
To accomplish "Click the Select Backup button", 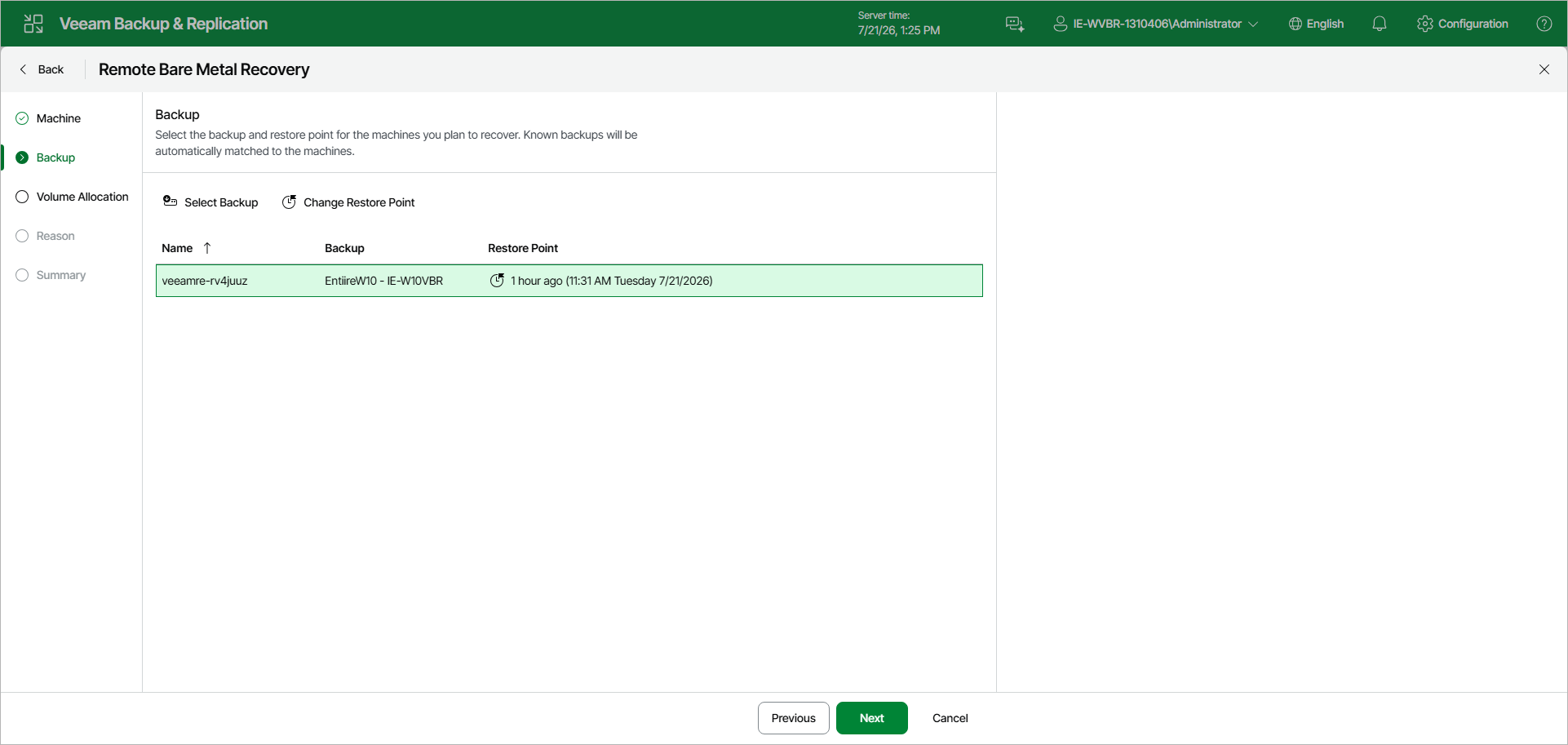I will (x=210, y=202).
